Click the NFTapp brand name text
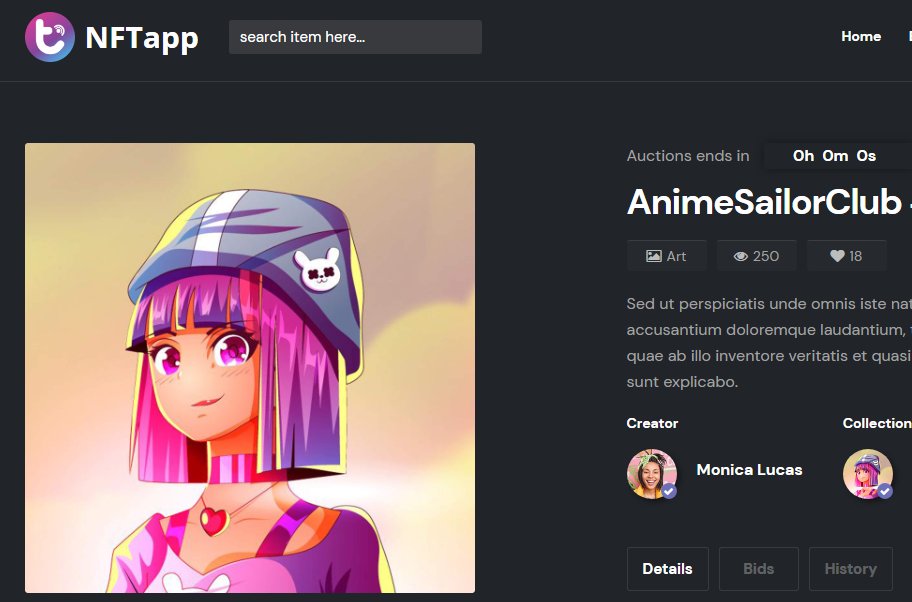Screen dimensions: 912x602 [142, 38]
